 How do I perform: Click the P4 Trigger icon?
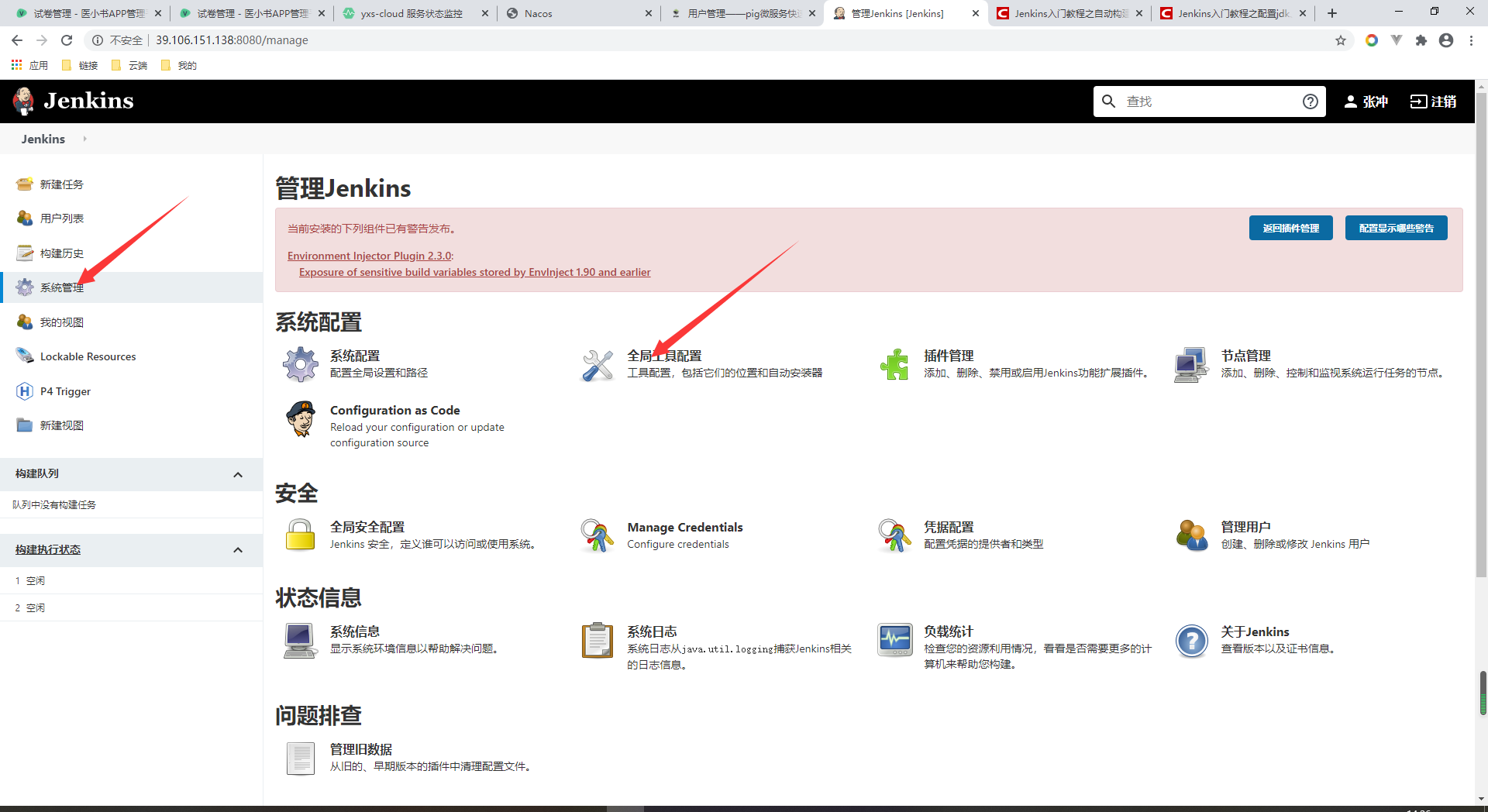[x=25, y=391]
